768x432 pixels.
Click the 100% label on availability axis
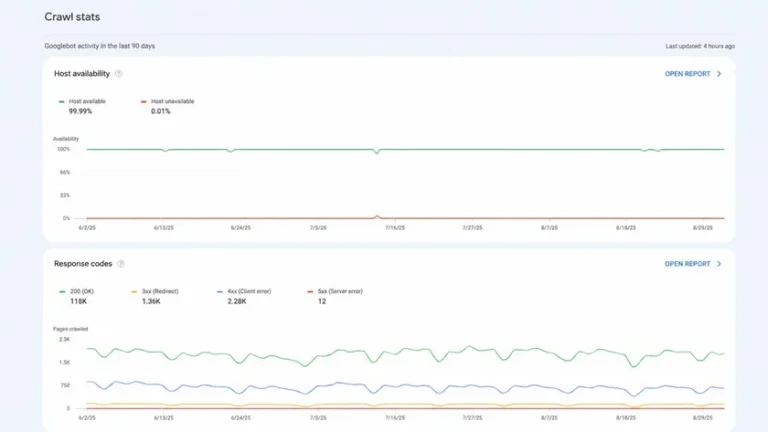click(x=64, y=149)
